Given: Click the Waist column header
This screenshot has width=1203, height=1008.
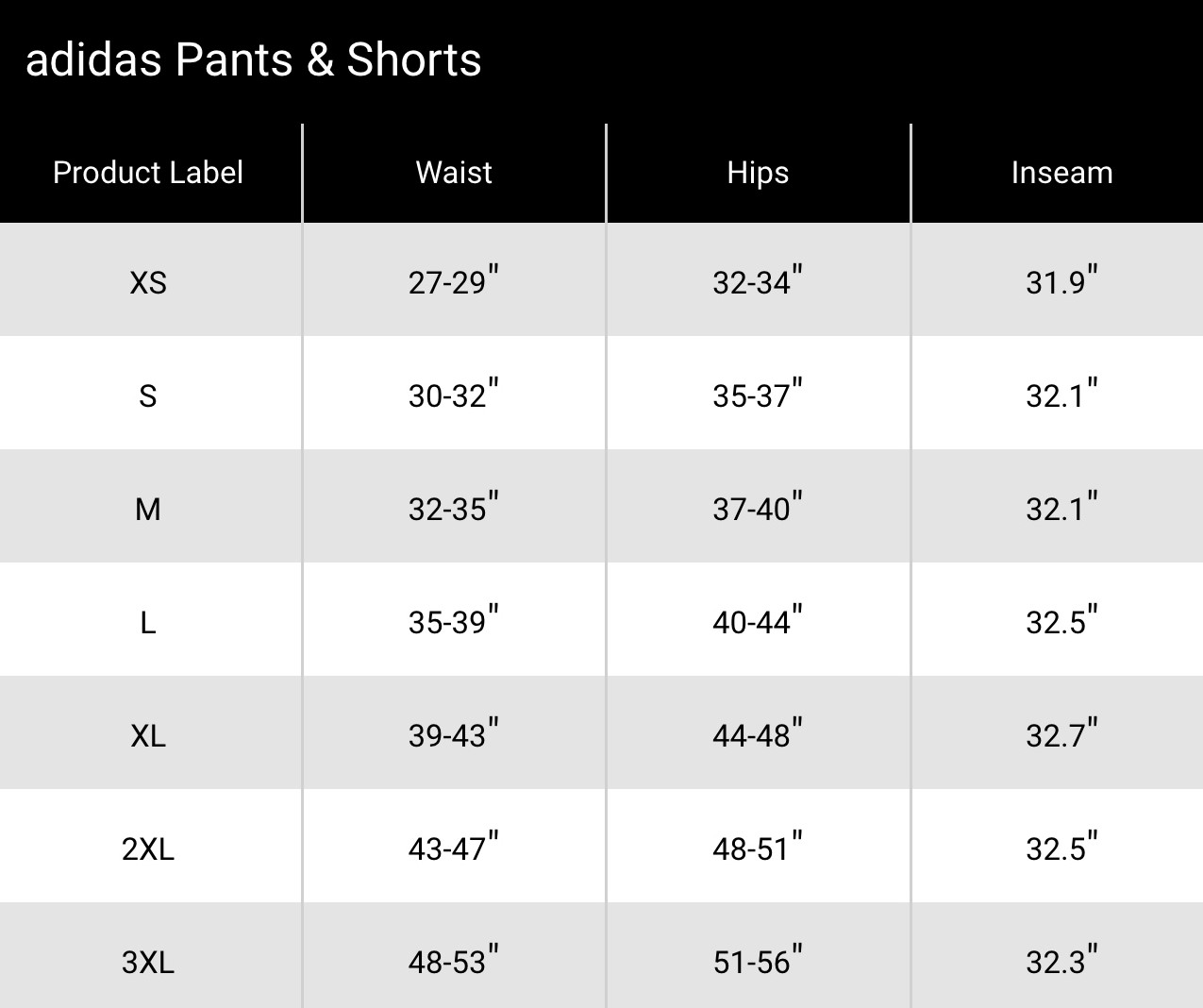Looking at the screenshot, I should tap(454, 173).
